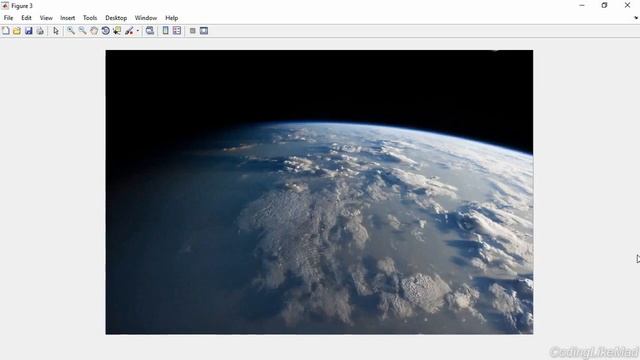Open the Tools menu
Viewport: 640px width, 360px height.
pyautogui.click(x=90, y=18)
